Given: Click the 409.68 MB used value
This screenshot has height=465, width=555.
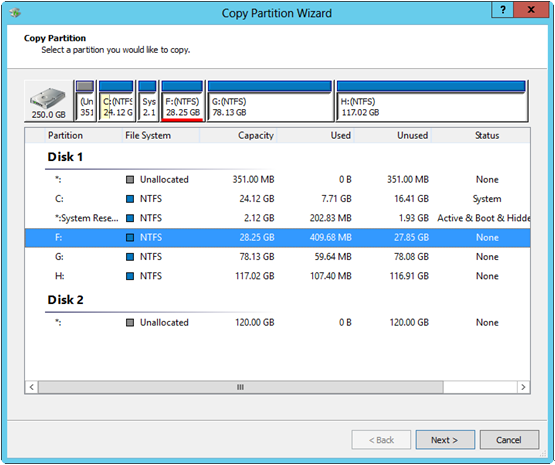Looking at the screenshot, I should click(331, 237).
